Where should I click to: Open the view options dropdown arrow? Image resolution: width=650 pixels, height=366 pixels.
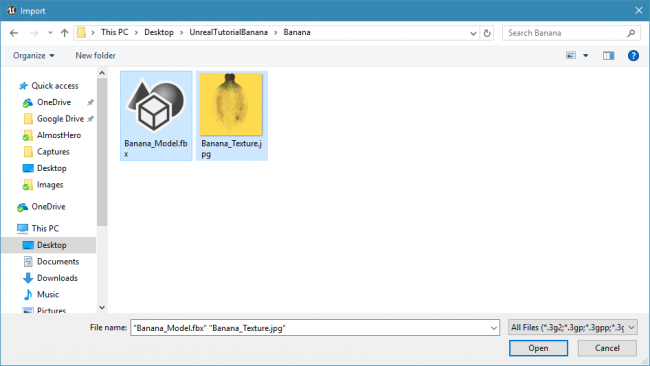(586, 56)
